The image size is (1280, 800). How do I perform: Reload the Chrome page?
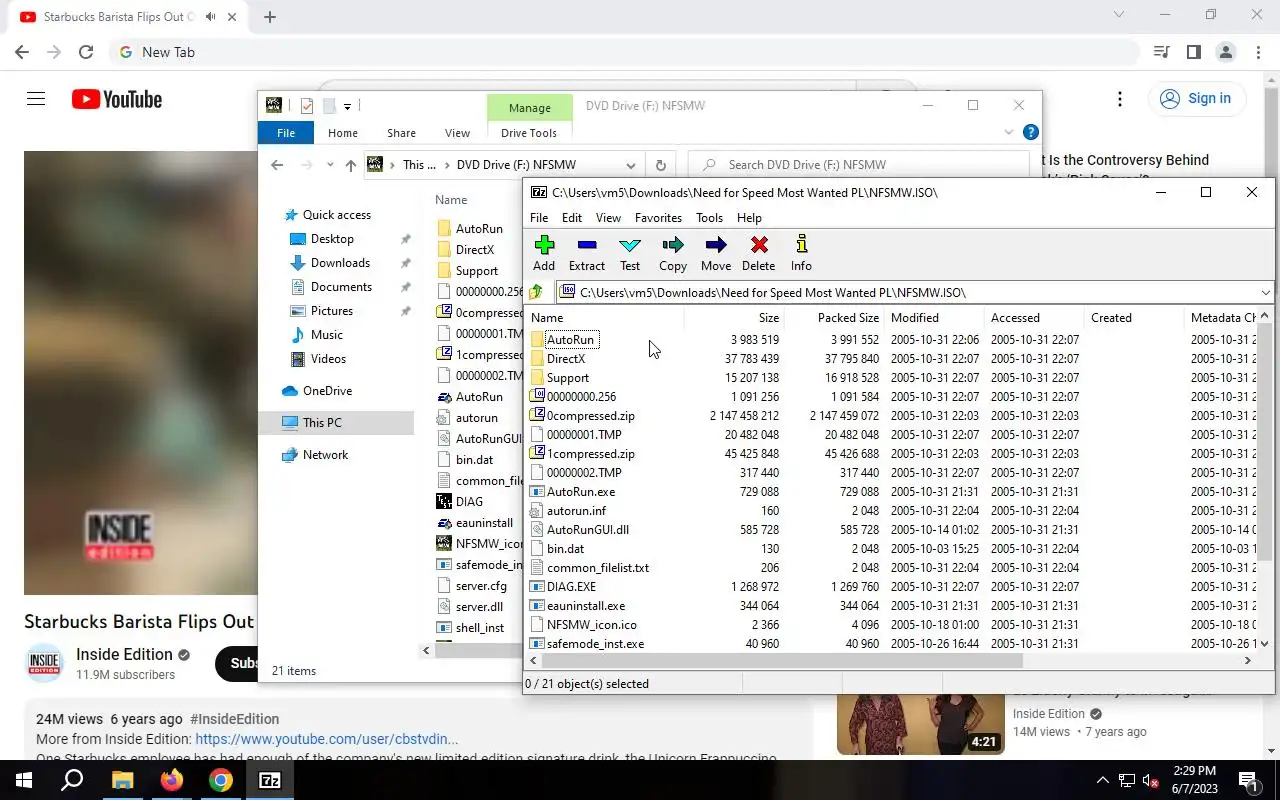click(86, 52)
